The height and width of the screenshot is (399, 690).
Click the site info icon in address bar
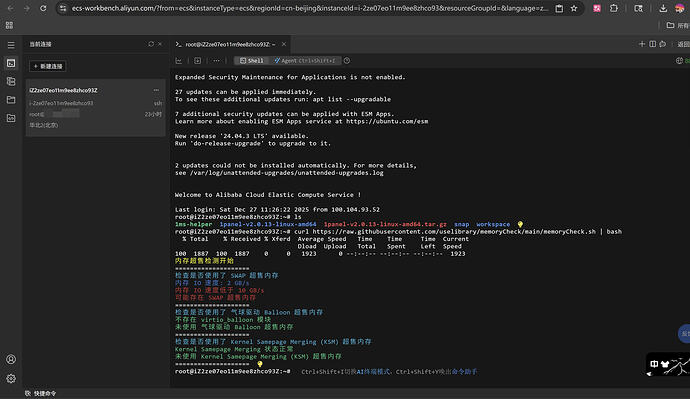tap(63, 8)
